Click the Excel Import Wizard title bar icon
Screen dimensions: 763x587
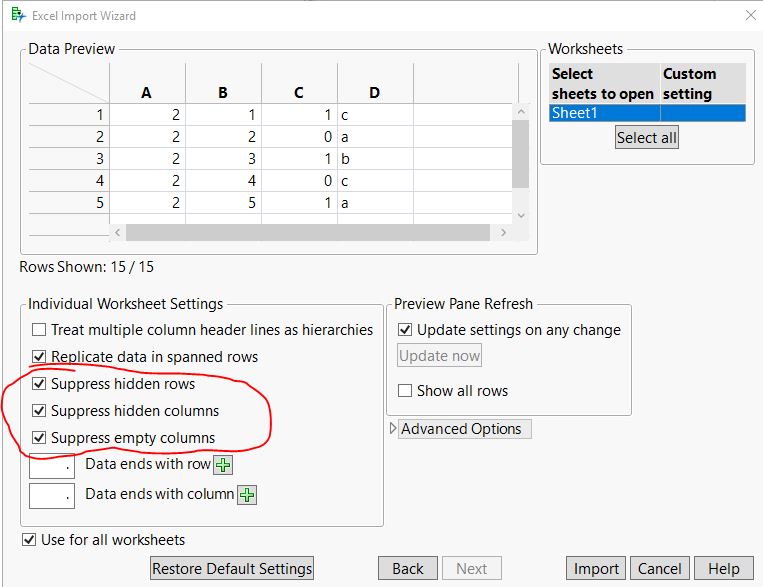18,15
